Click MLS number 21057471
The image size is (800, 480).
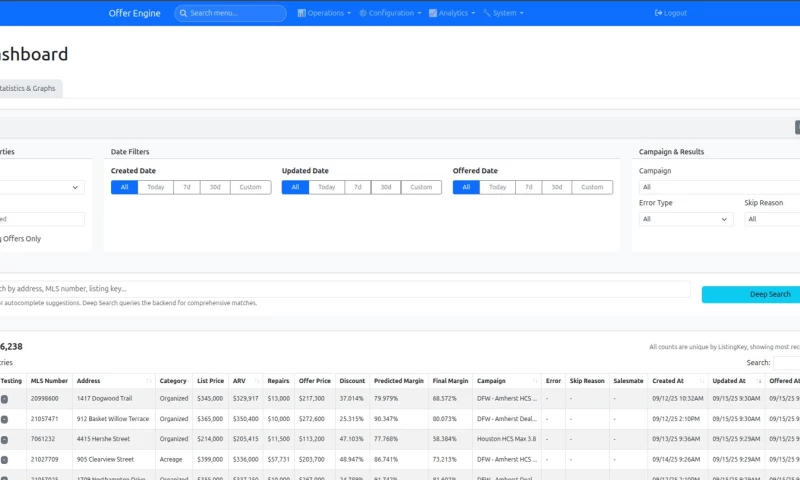pyautogui.click(x=44, y=419)
